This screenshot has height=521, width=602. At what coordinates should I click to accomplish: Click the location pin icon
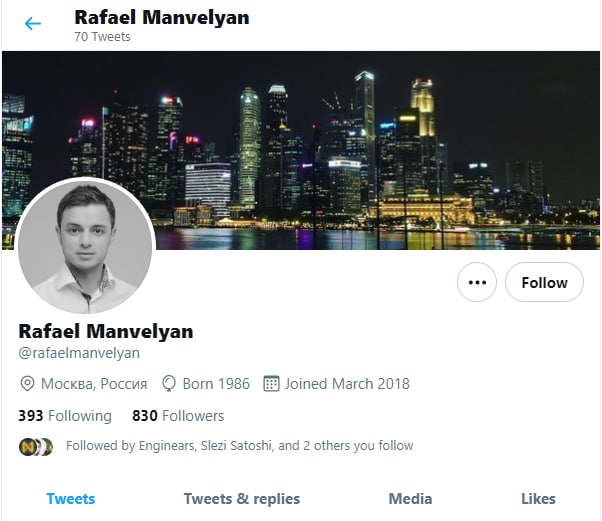(x=27, y=384)
